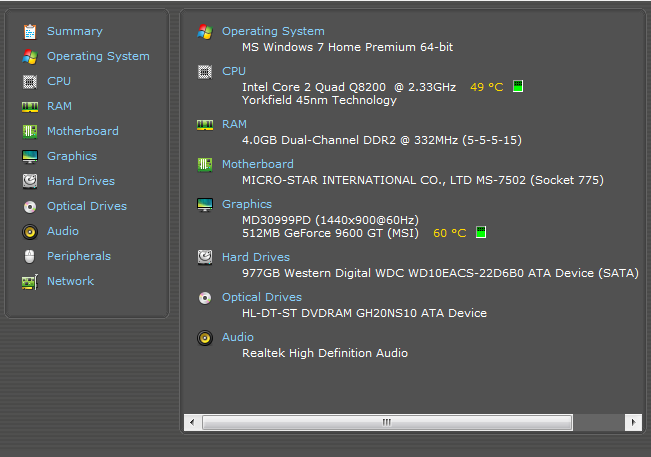Click the horizontal scrollbar thumb
The image size is (651, 457).
[x=387, y=423]
